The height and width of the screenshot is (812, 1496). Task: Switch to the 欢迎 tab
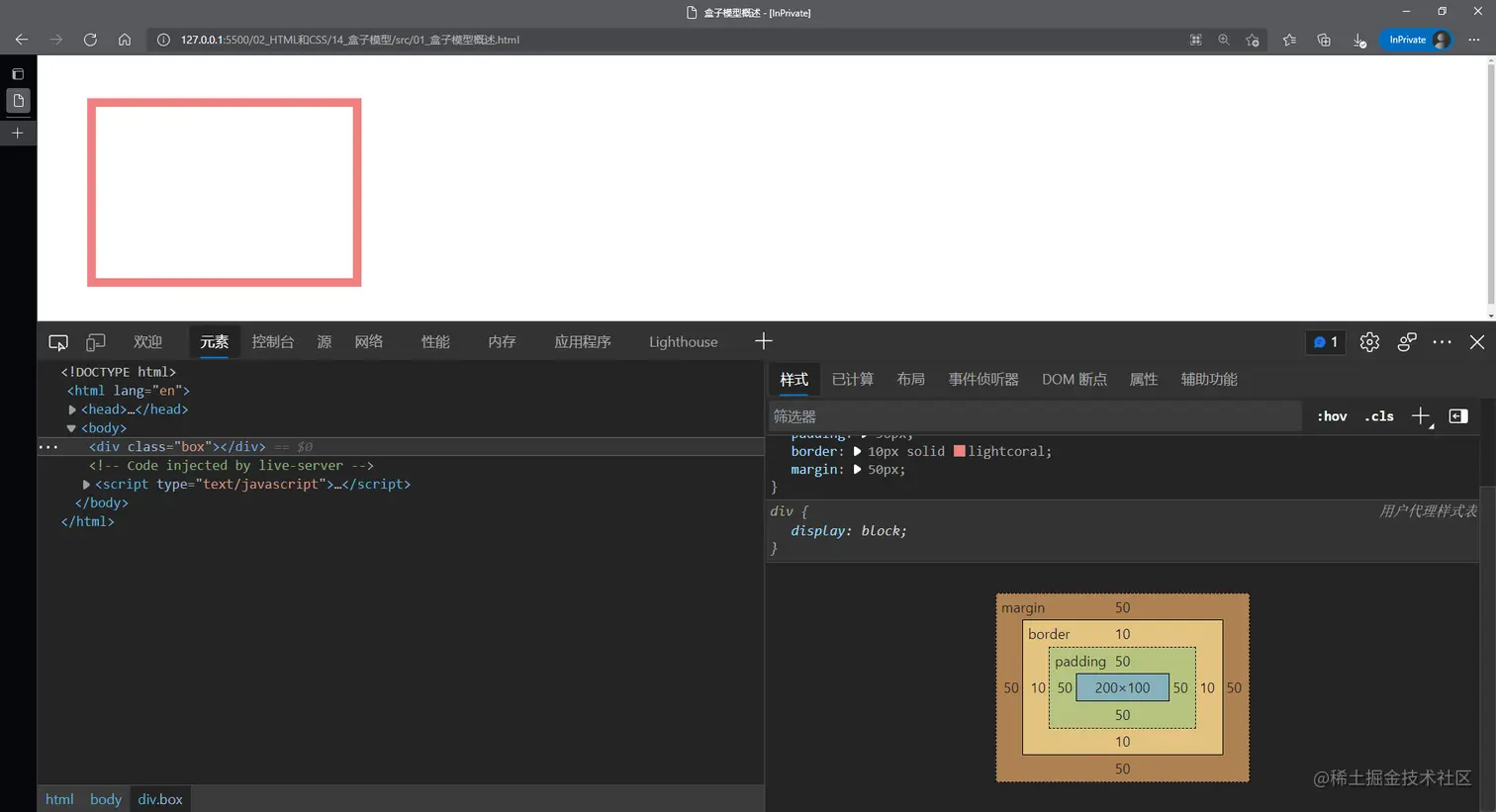coord(148,342)
